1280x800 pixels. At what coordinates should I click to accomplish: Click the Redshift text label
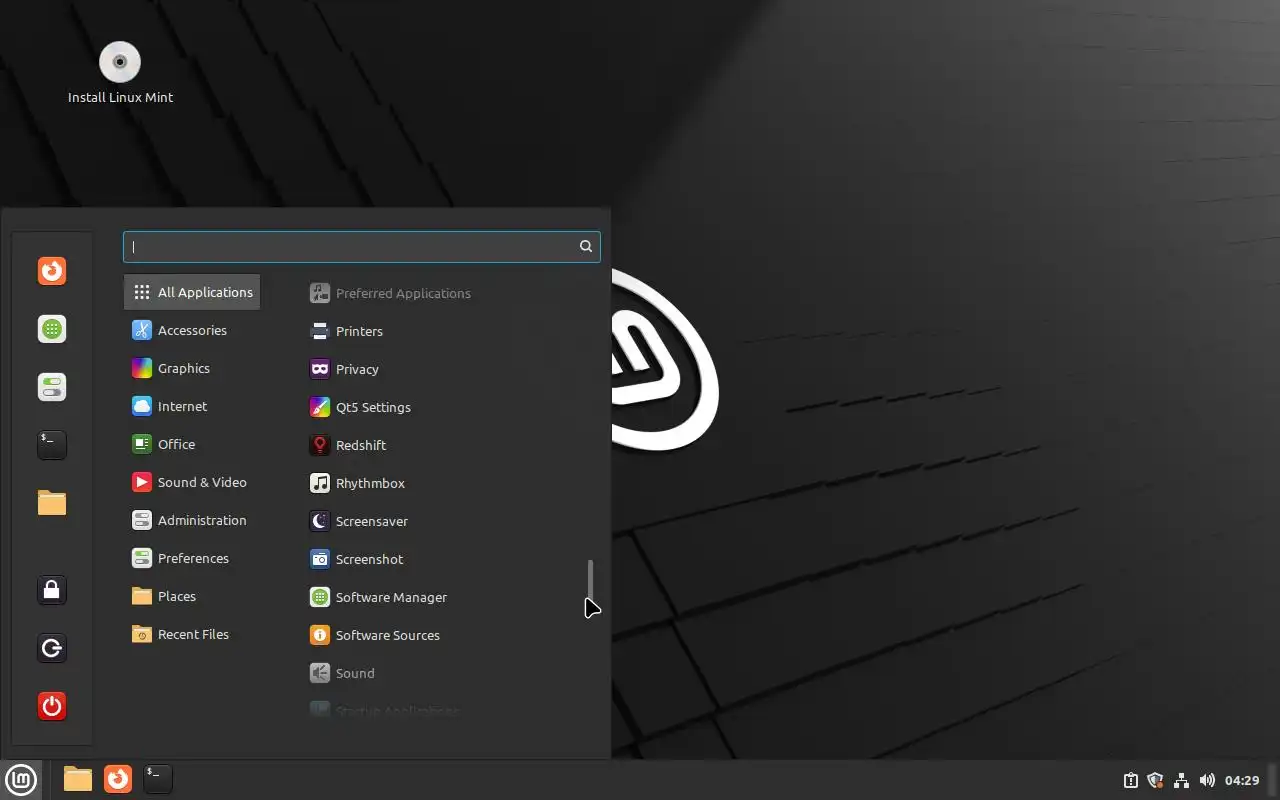(x=361, y=445)
